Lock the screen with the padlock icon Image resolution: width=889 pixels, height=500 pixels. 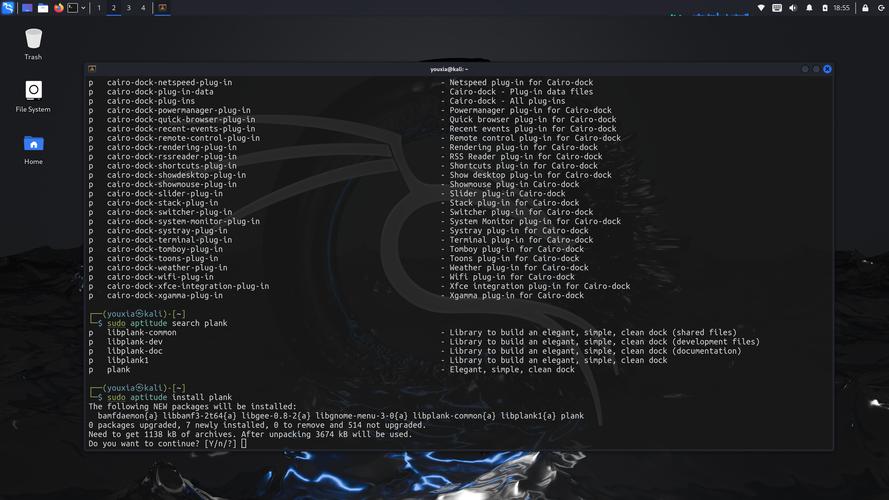point(865,8)
